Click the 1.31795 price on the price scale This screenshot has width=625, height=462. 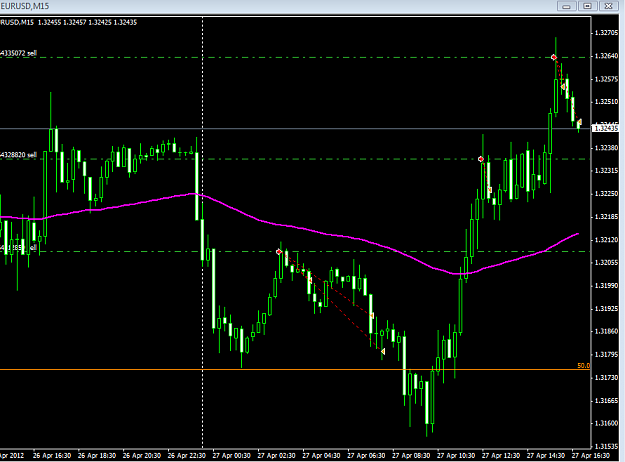[606, 354]
